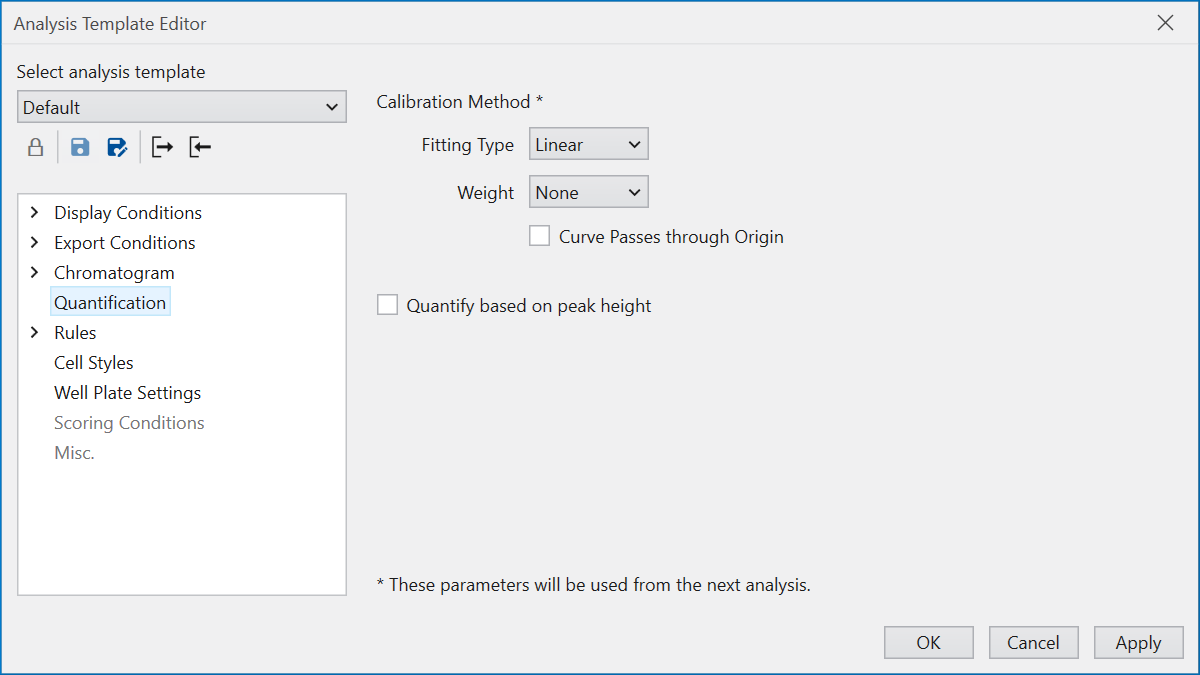This screenshot has height=675, width=1200.
Task: Expand the Rules tree node
Action: click(35, 333)
